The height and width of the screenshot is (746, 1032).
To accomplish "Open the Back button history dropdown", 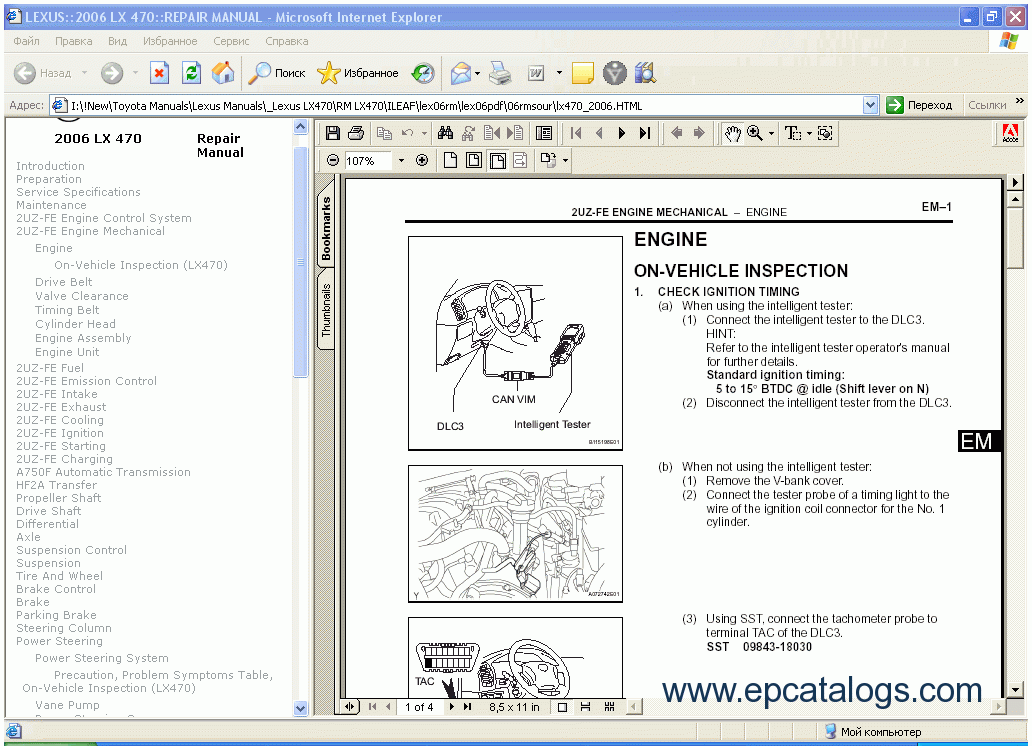I will 84,73.
